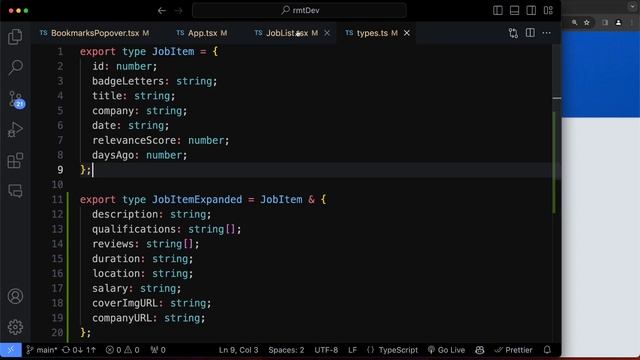This screenshot has height=360, width=640.
Task: Open the chat panel icon in activity bar
Action: pos(15,191)
